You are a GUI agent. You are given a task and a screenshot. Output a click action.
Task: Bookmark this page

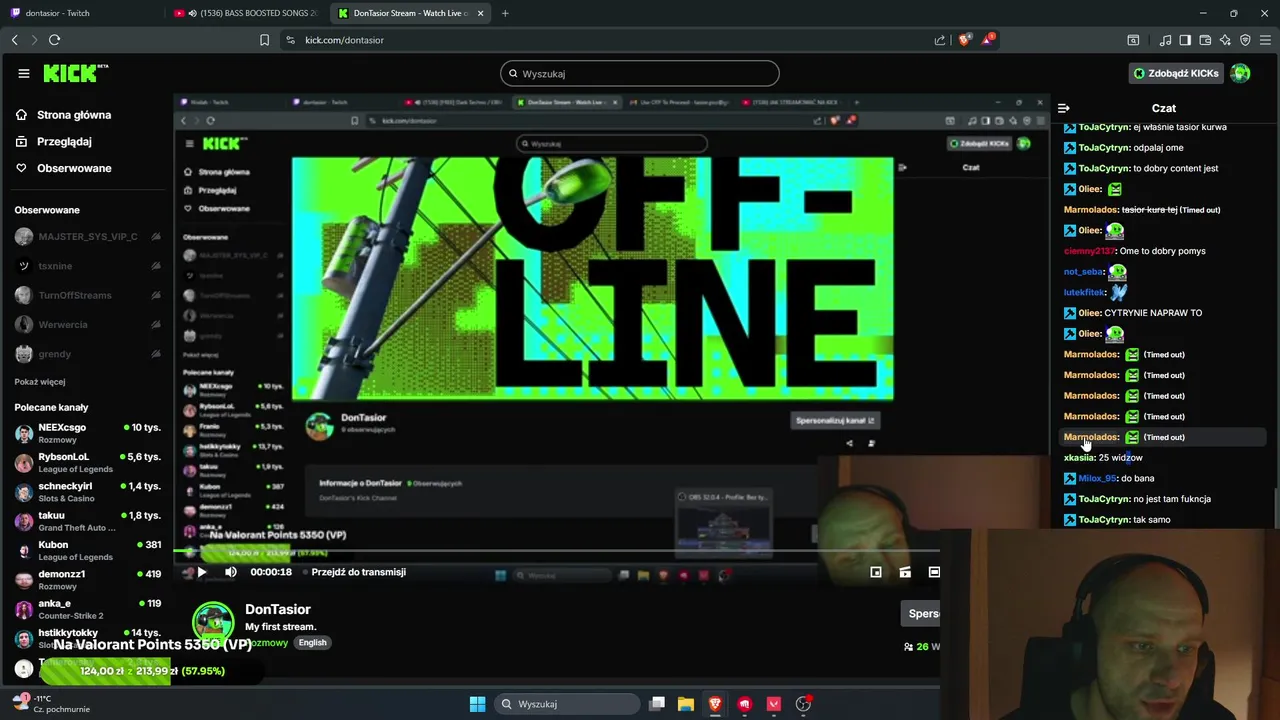[x=264, y=40]
